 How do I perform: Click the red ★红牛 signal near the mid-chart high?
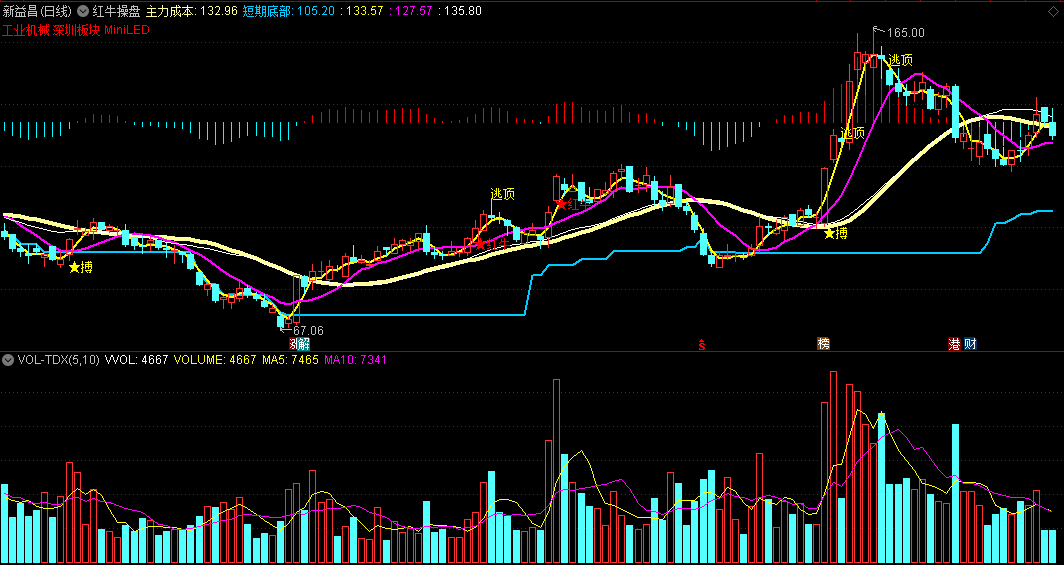pyautogui.click(x=573, y=203)
